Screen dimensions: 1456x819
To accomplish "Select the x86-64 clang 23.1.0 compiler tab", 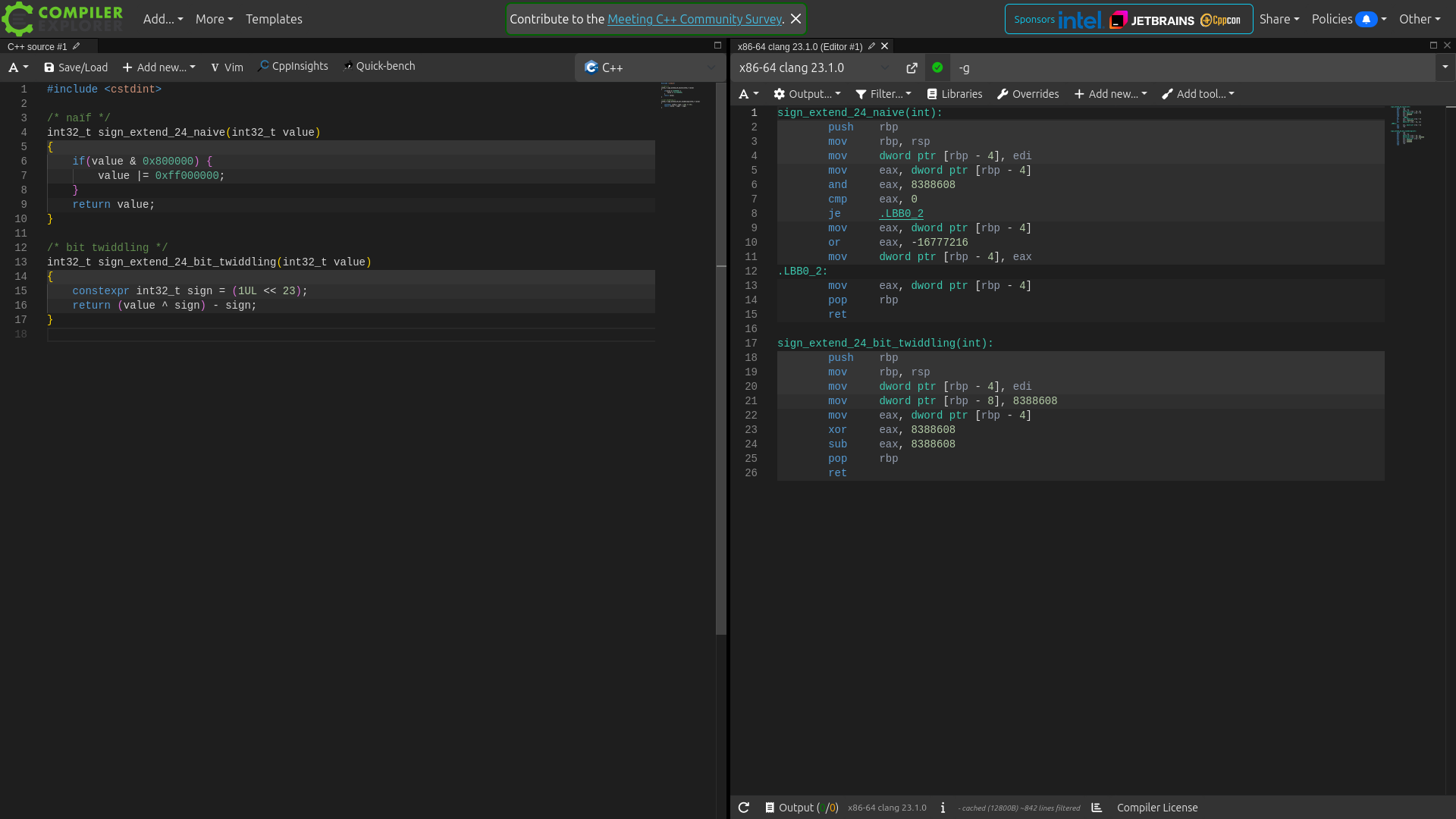I will point(799,46).
